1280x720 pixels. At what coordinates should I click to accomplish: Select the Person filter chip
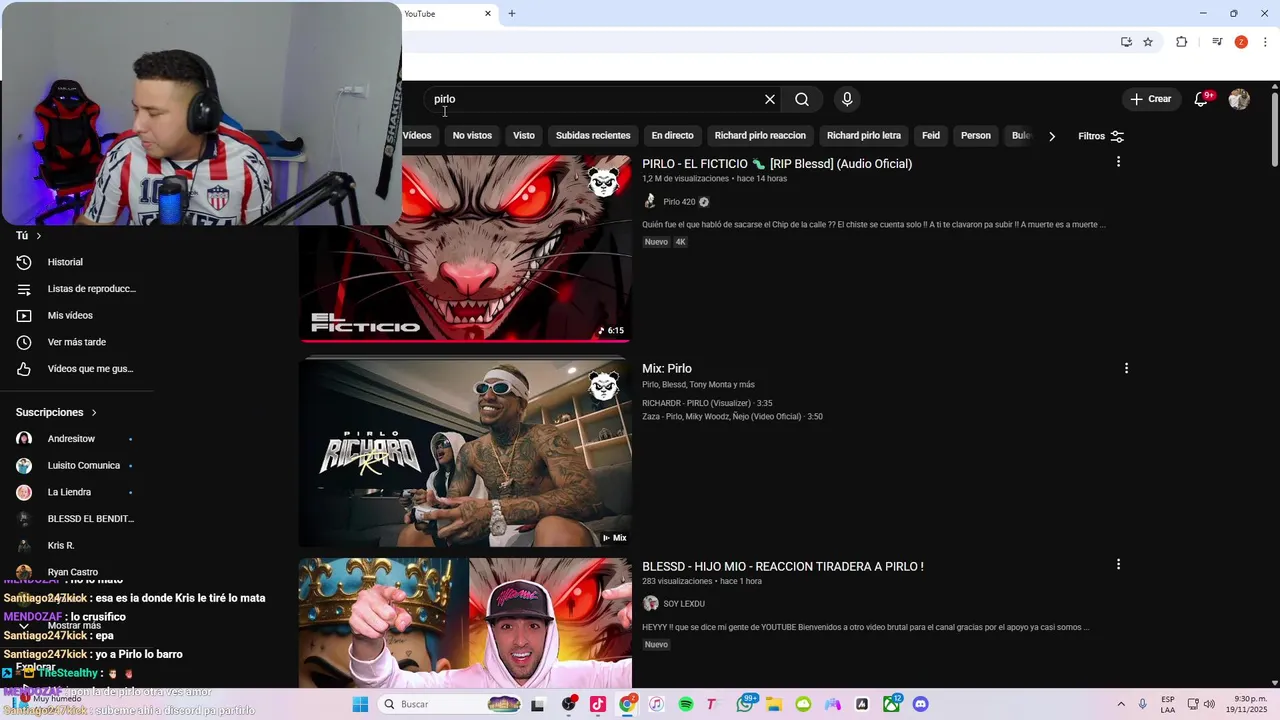click(x=976, y=136)
